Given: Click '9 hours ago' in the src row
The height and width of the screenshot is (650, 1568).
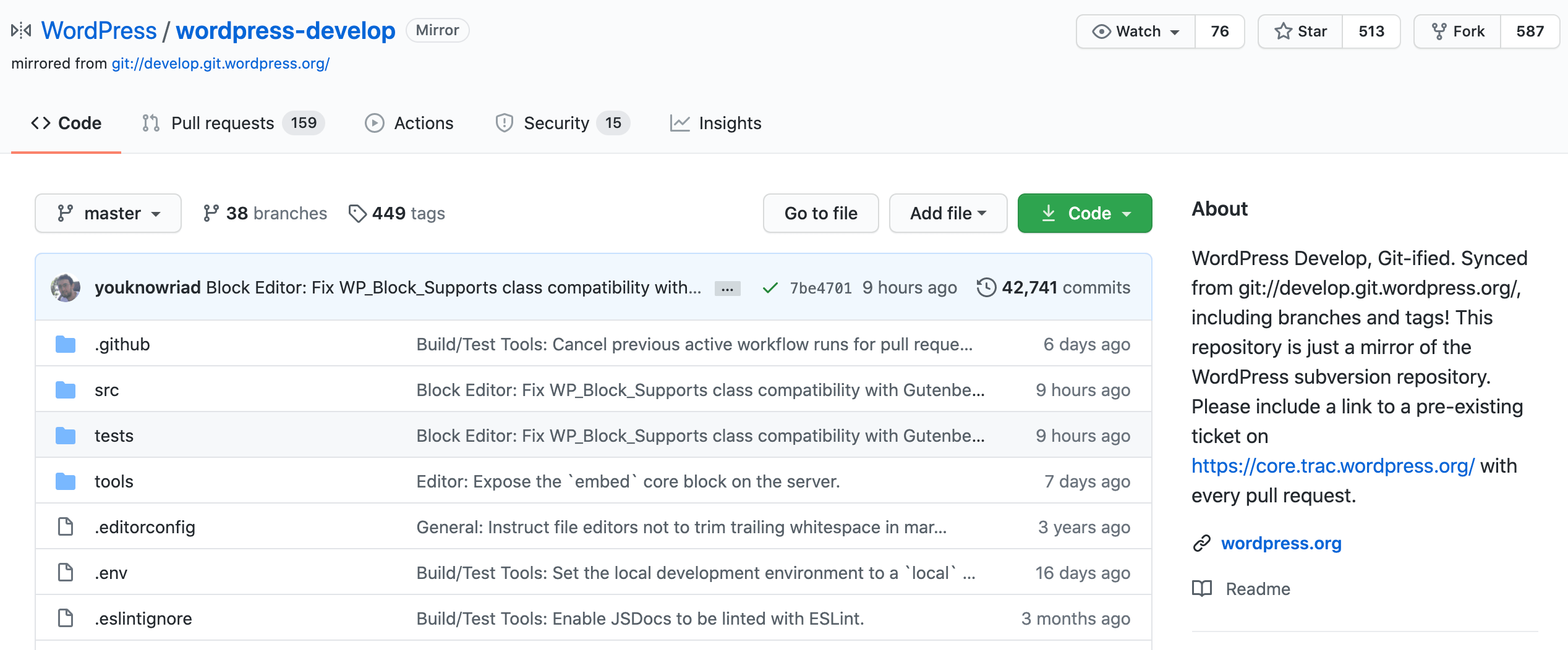Looking at the screenshot, I should click(x=1083, y=390).
